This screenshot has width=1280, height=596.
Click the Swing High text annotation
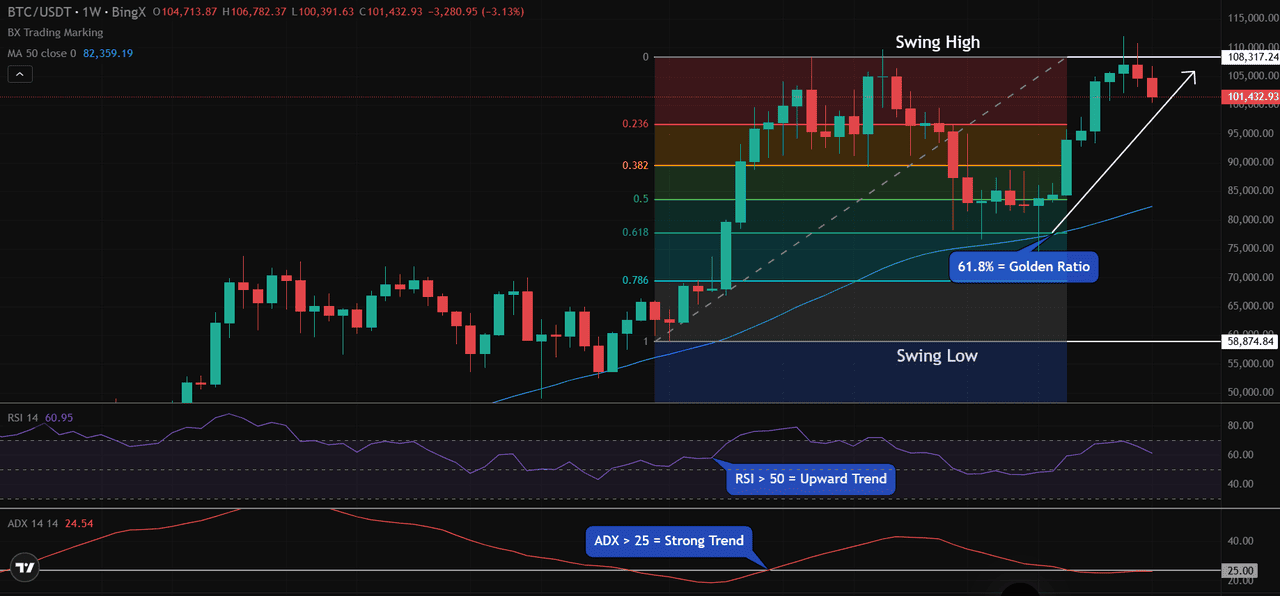937,42
